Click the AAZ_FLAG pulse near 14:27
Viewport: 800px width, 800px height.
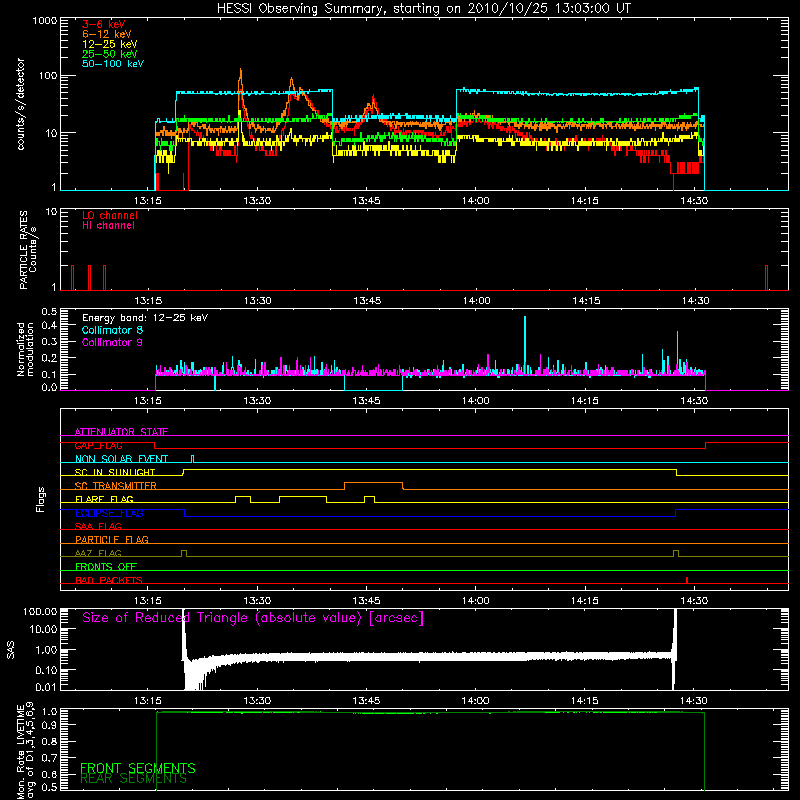point(676,553)
